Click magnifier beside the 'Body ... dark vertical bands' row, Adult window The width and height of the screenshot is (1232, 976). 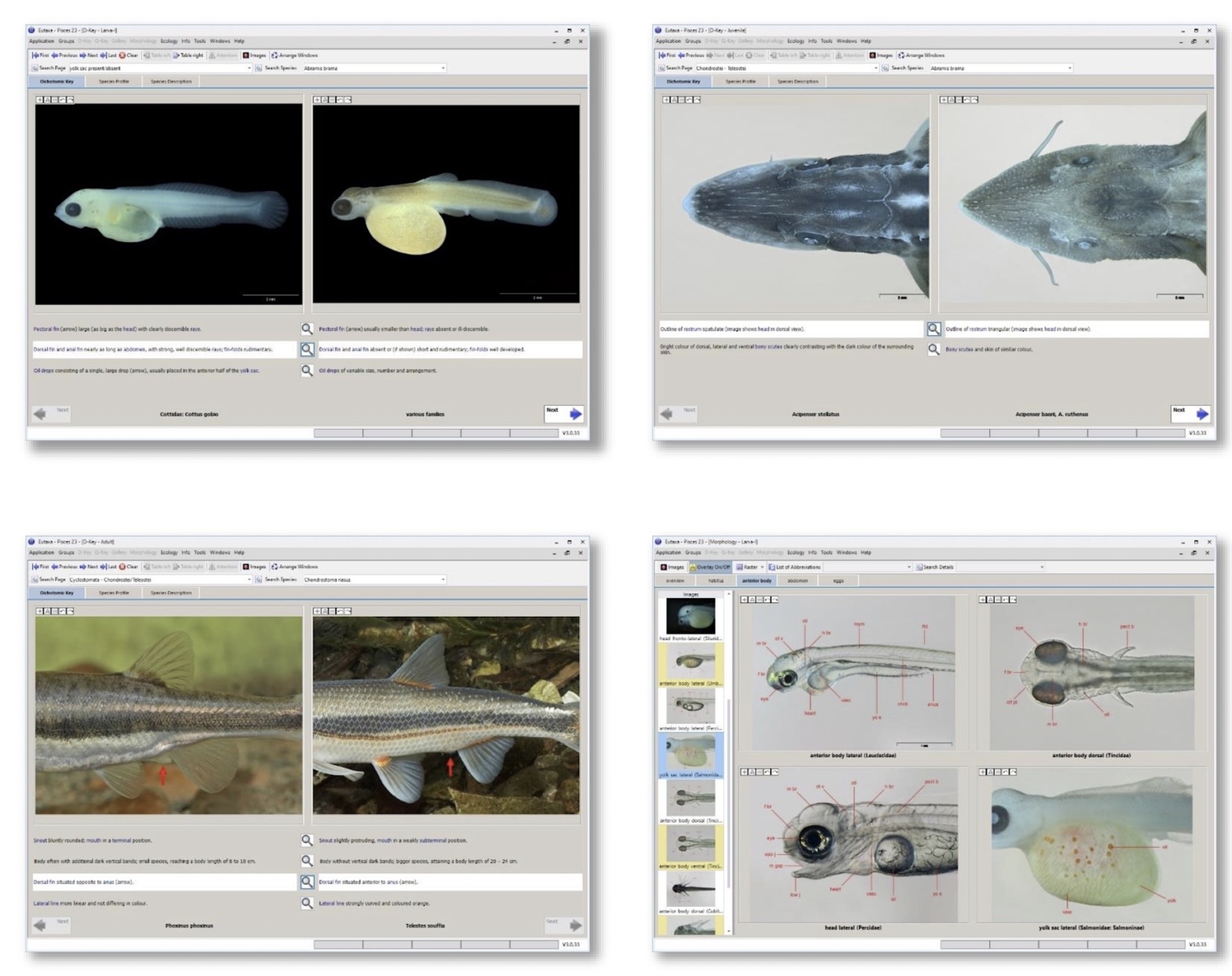[x=307, y=861]
